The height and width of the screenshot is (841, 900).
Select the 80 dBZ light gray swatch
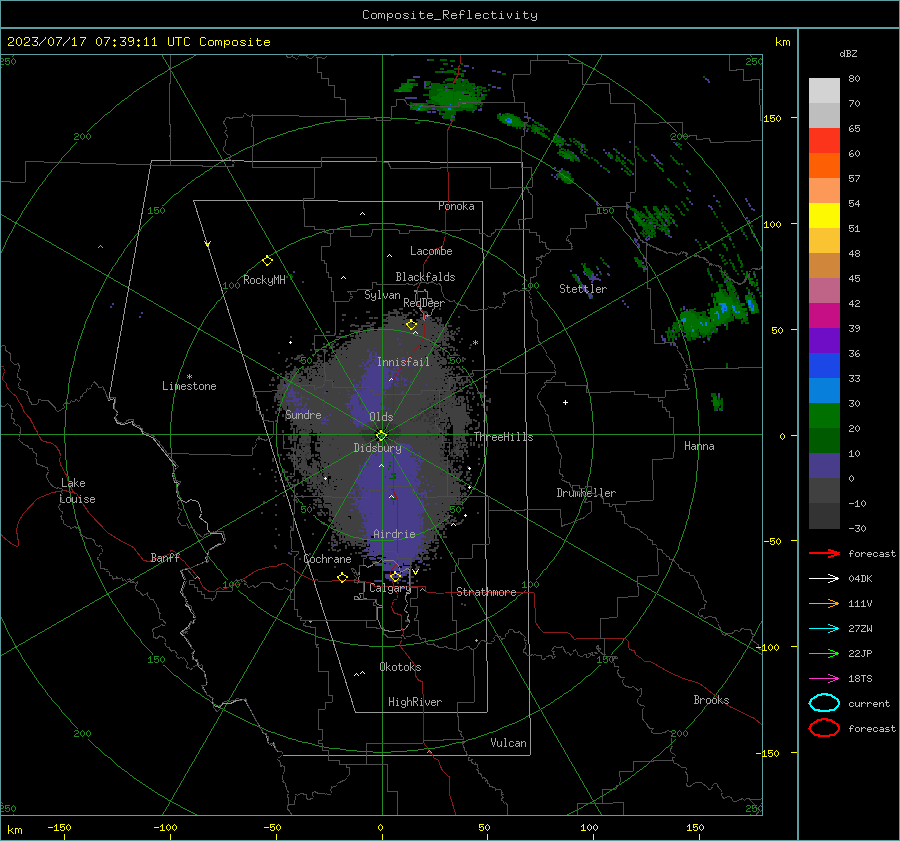(x=824, y=90)
